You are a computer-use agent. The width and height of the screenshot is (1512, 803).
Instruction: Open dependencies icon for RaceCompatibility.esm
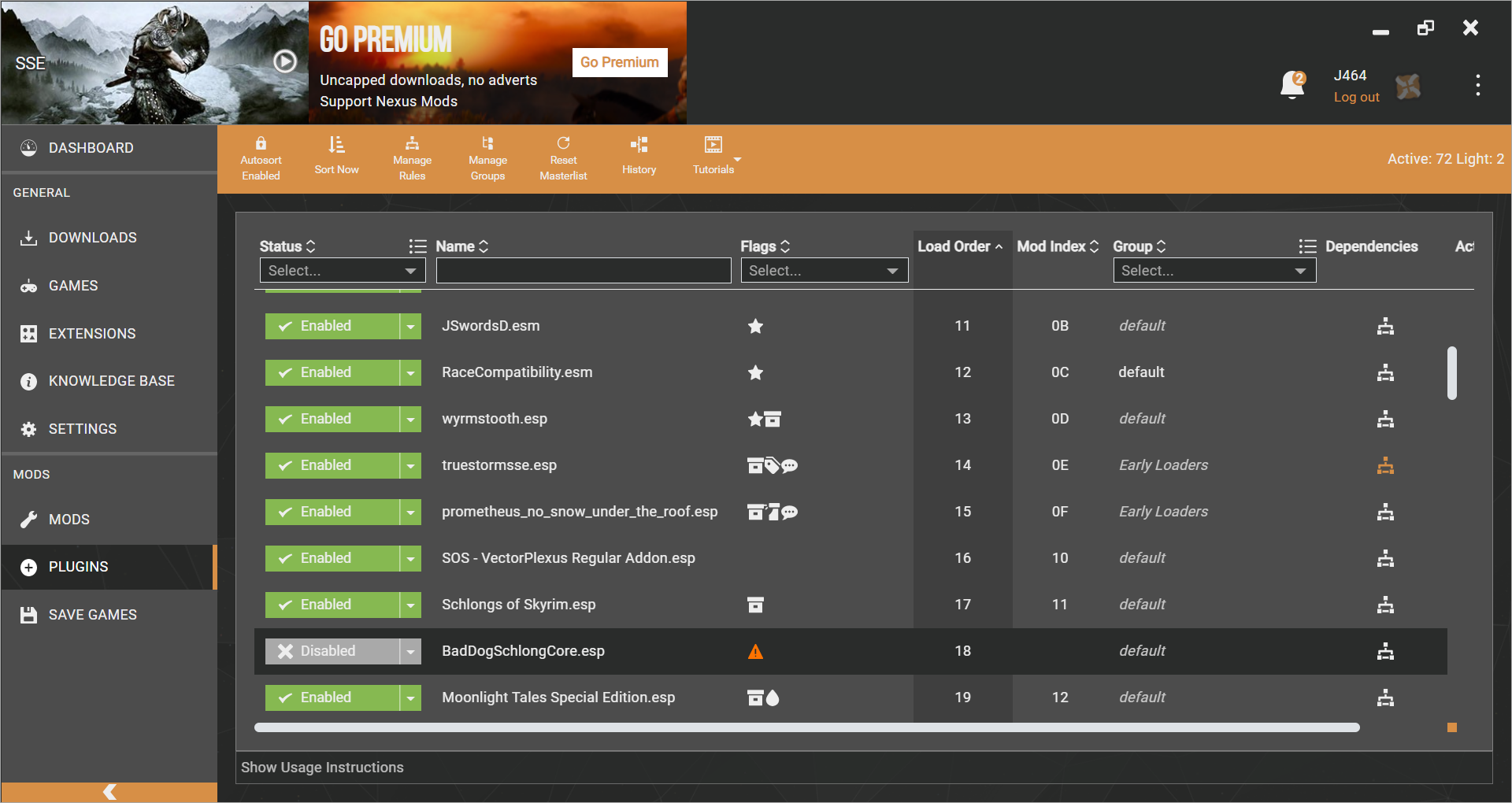click(x=1385, y=372)
